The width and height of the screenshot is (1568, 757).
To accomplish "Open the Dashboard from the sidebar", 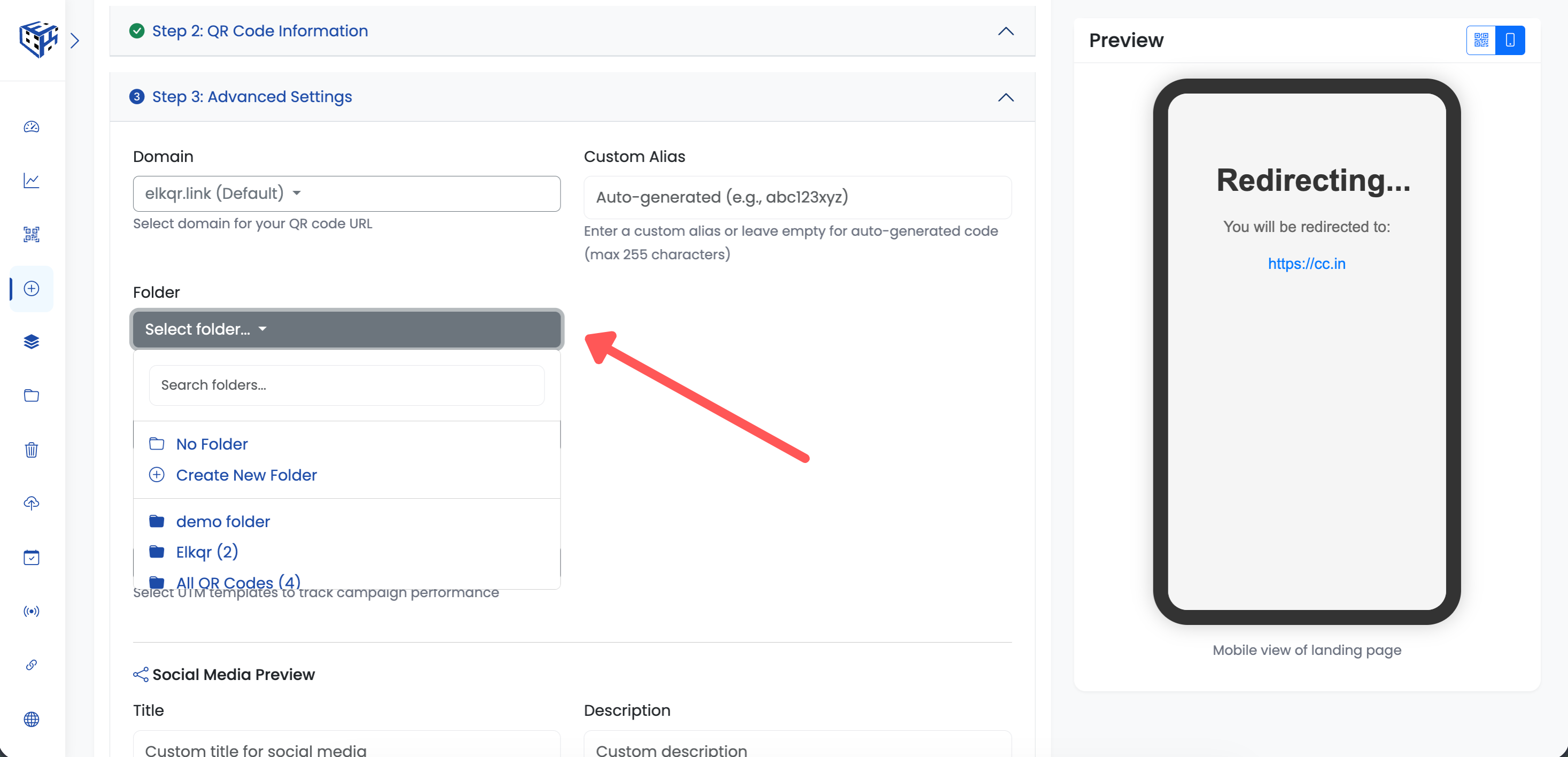I will pos(30,127).
